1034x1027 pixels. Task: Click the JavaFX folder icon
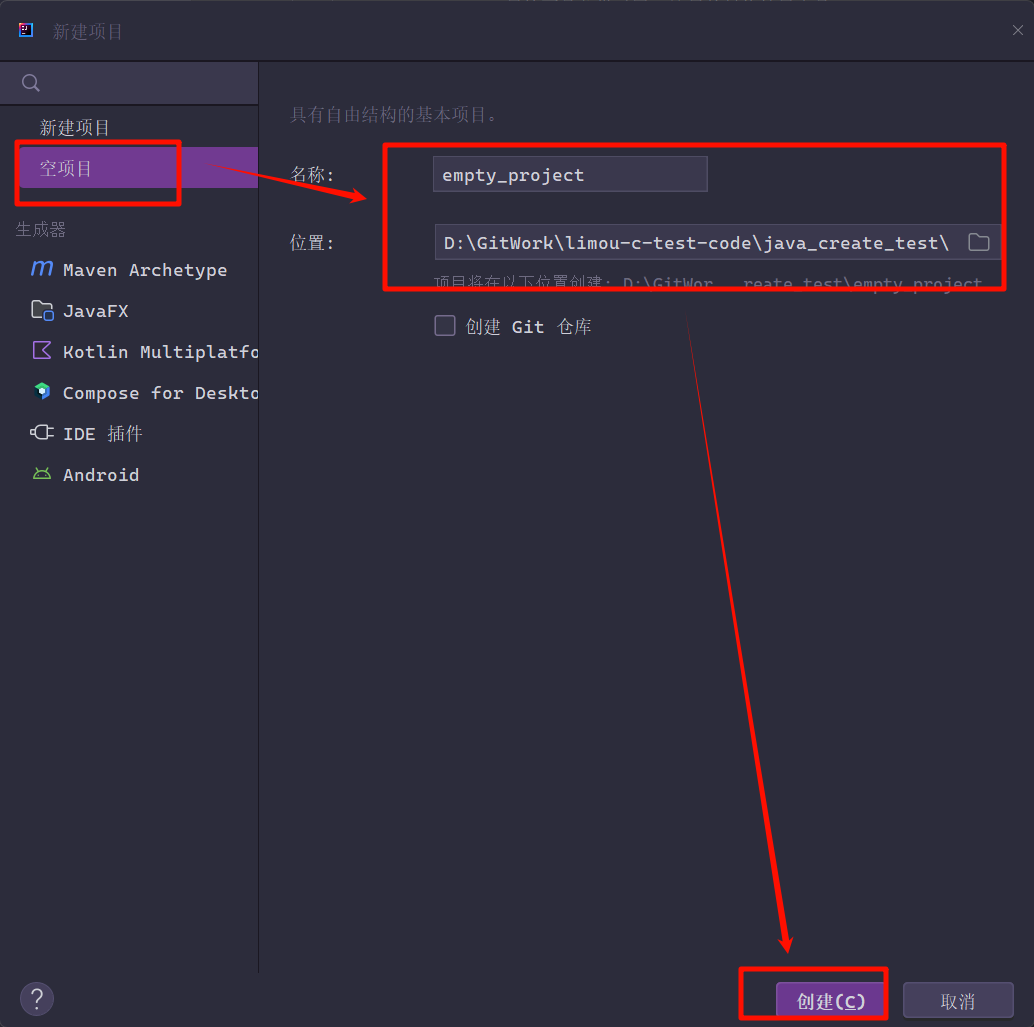pyautogui.click(x=42, y=310)
